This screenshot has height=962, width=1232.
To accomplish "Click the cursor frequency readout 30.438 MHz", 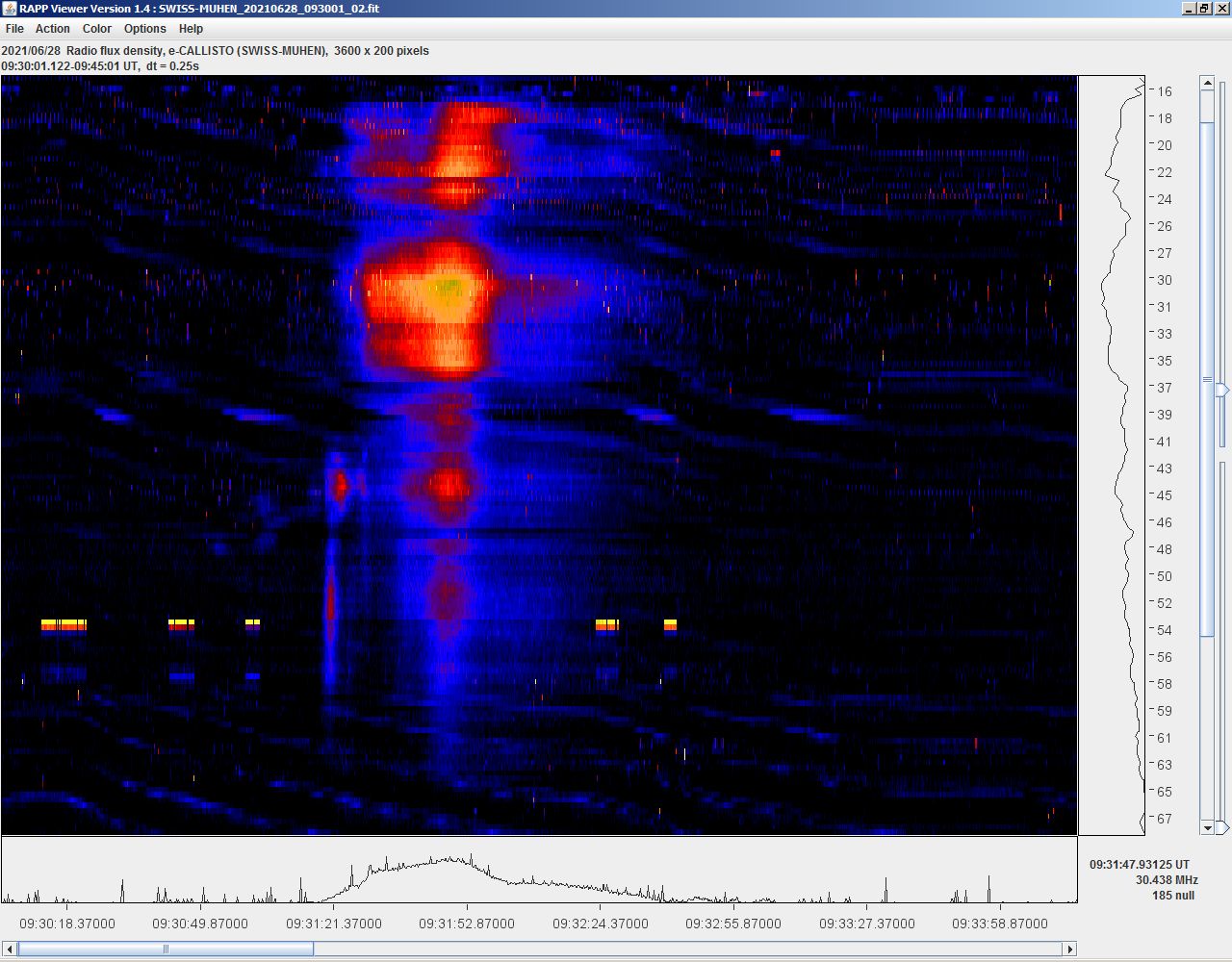I will click(1167, 880).
